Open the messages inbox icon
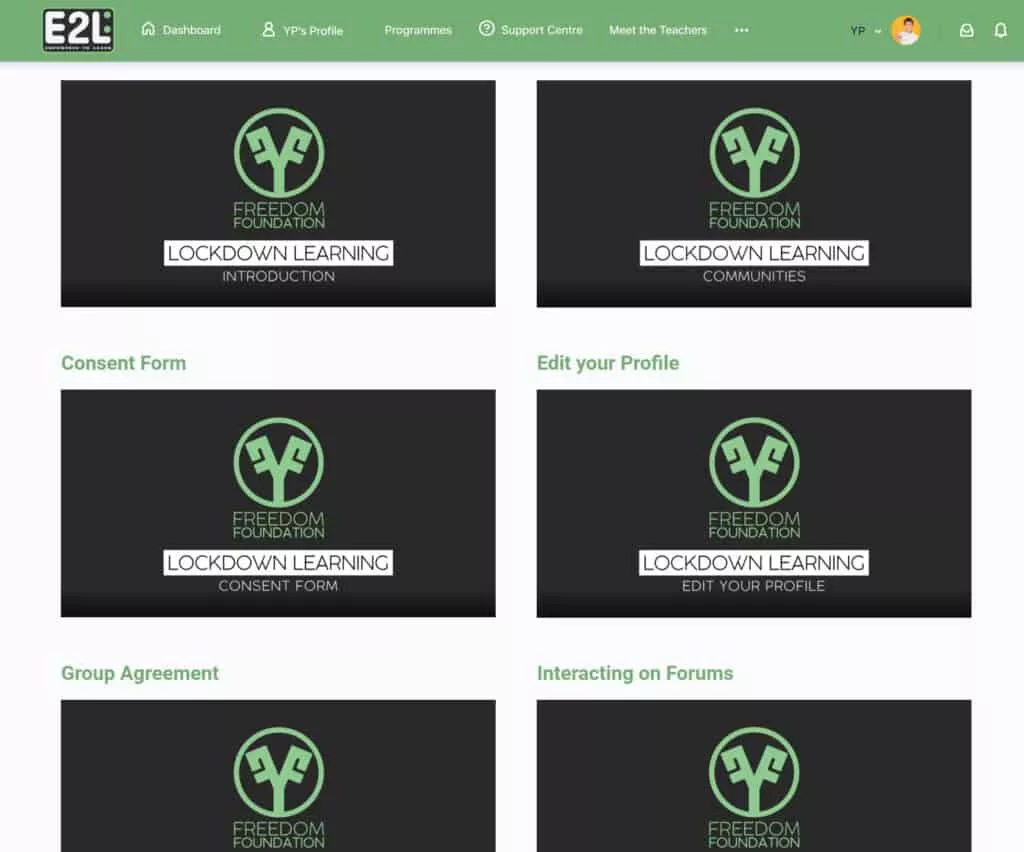 [x=967, y=30]
